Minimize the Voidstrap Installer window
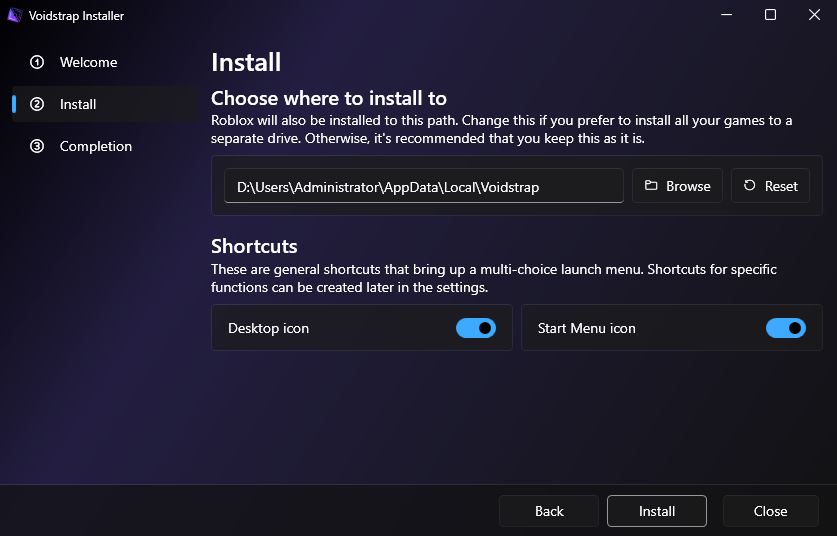 pos(727,15)
